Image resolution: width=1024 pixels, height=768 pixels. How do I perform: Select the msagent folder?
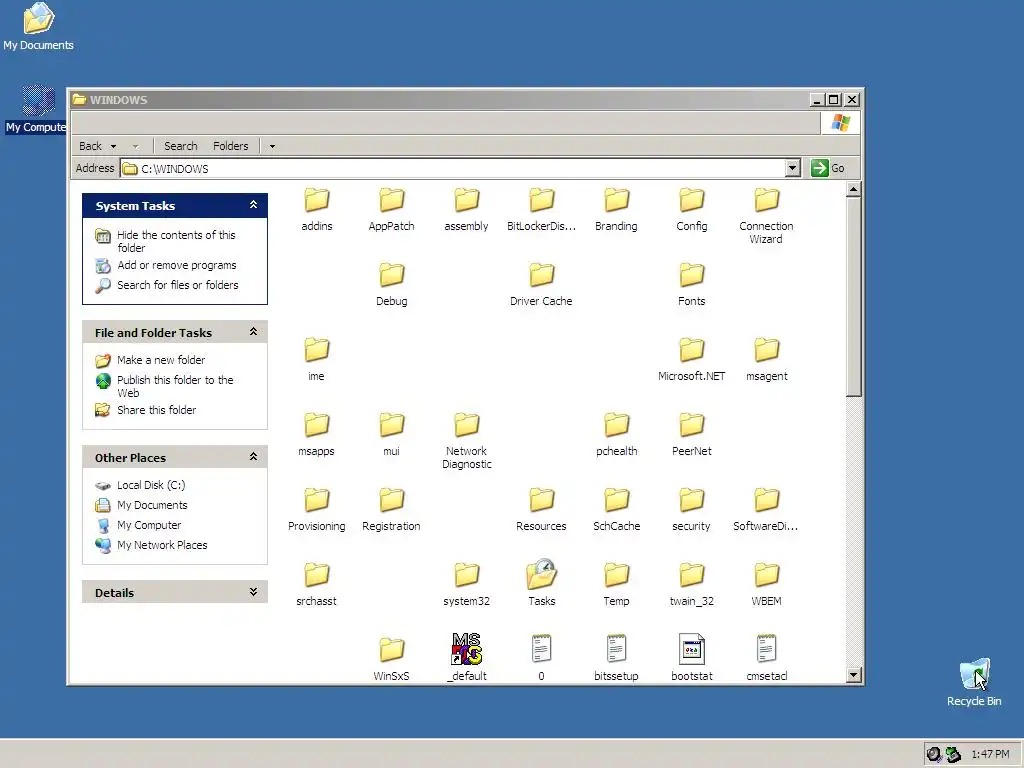click(767, 359)
